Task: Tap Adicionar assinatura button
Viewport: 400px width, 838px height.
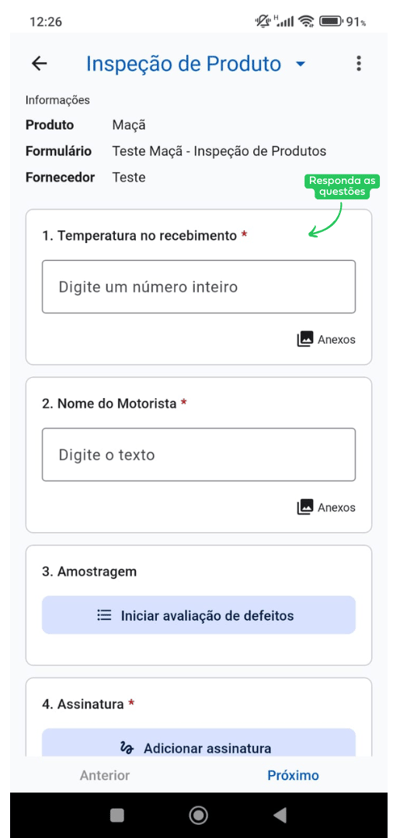Action: pyautogui.click(x=198, y=742)
